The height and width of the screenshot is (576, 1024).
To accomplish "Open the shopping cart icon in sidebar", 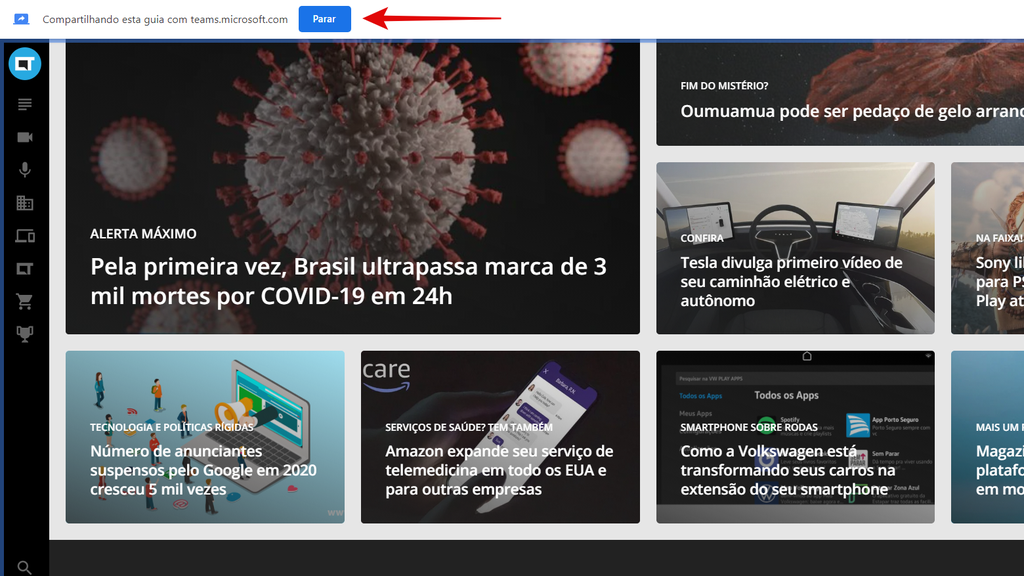I will click(25, 301).
